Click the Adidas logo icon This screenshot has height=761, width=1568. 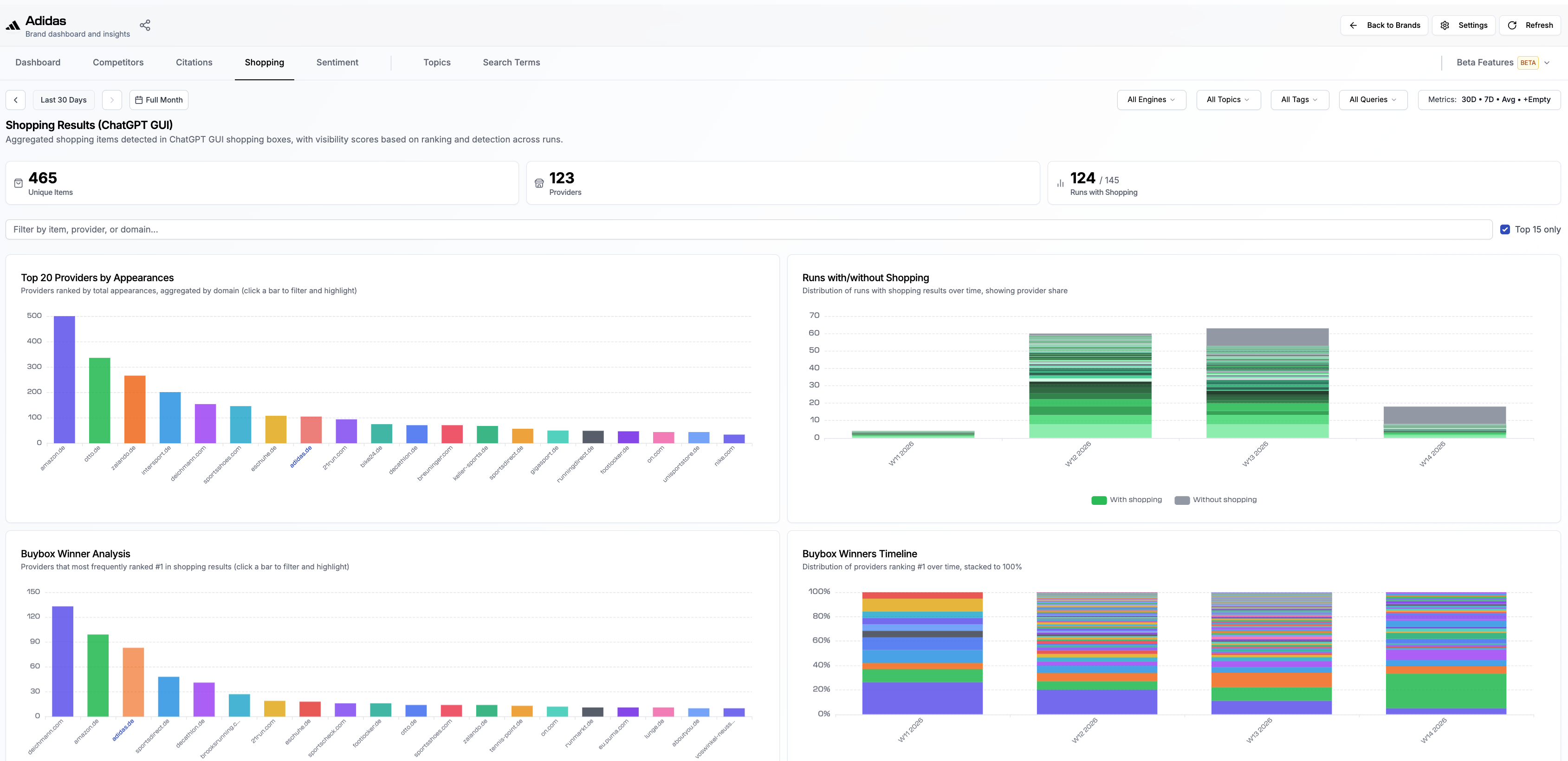point(13,26)
